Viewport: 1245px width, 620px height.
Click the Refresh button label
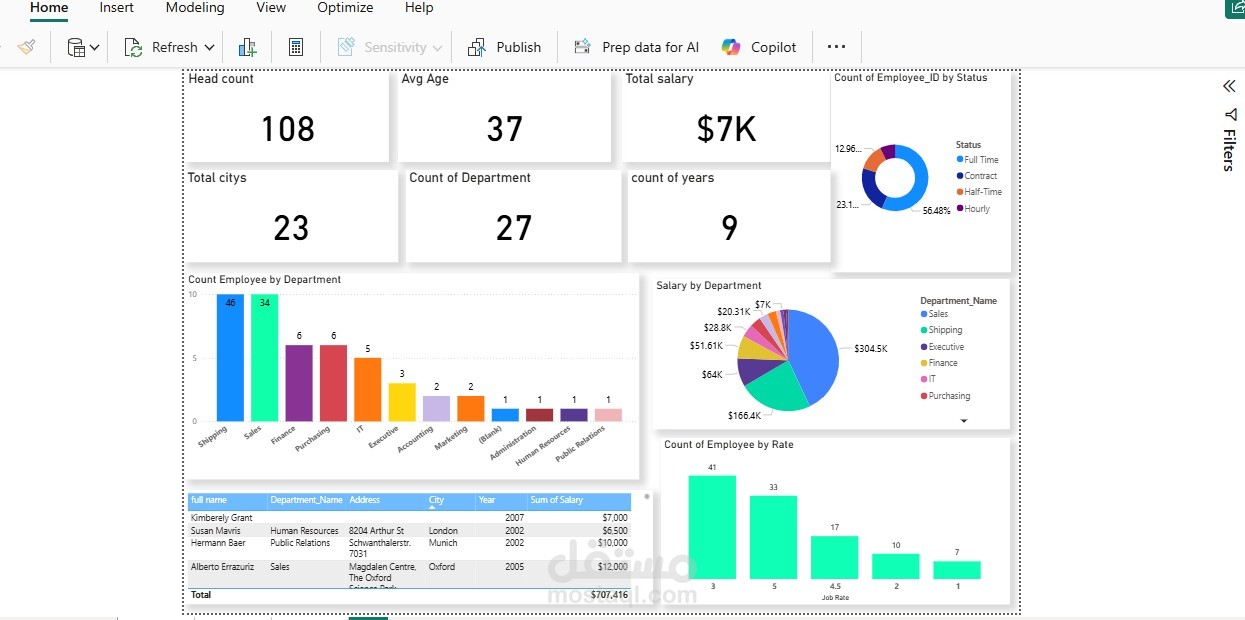(x=175, y=47)
